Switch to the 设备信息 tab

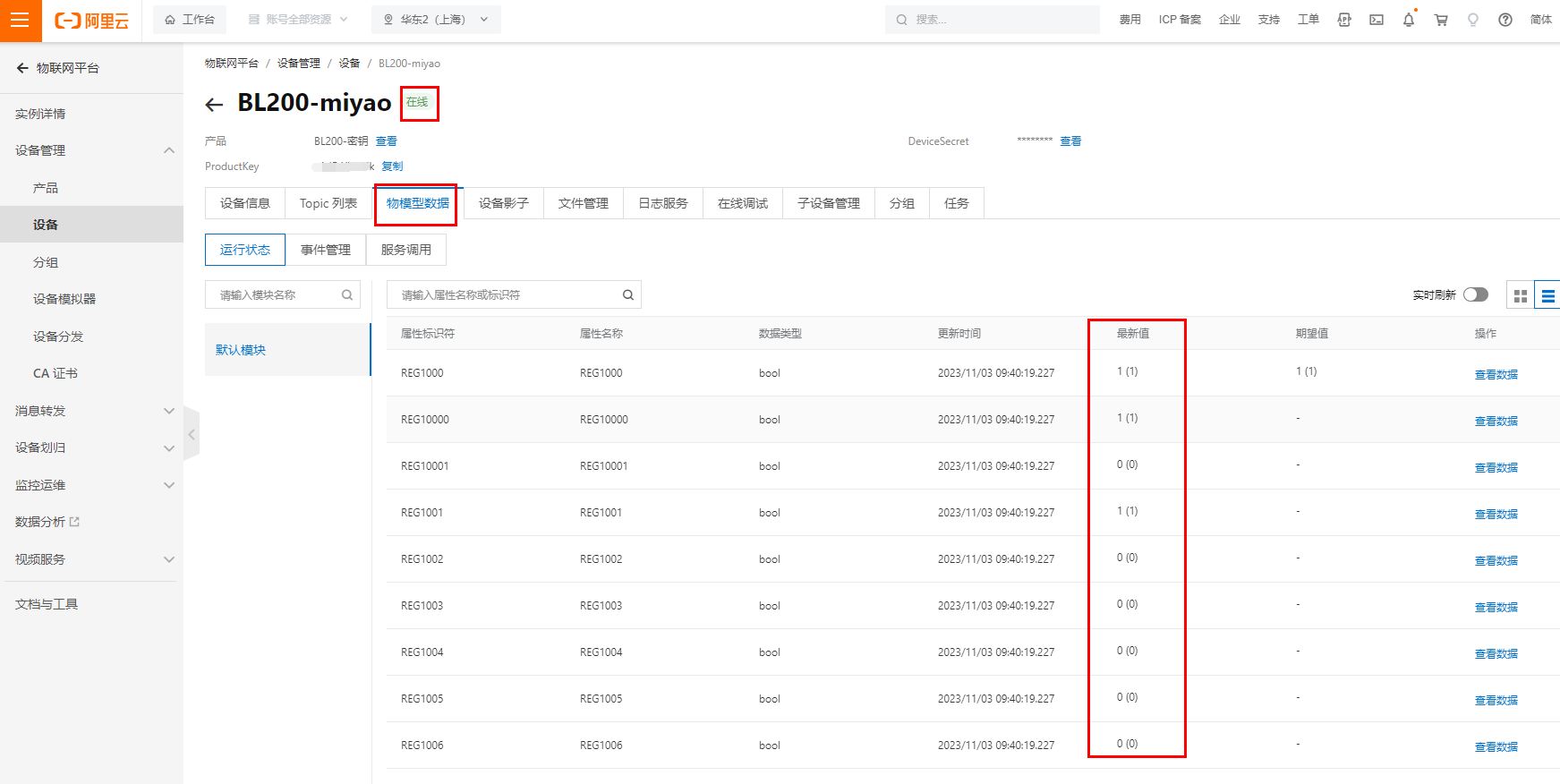click(245, 203)
